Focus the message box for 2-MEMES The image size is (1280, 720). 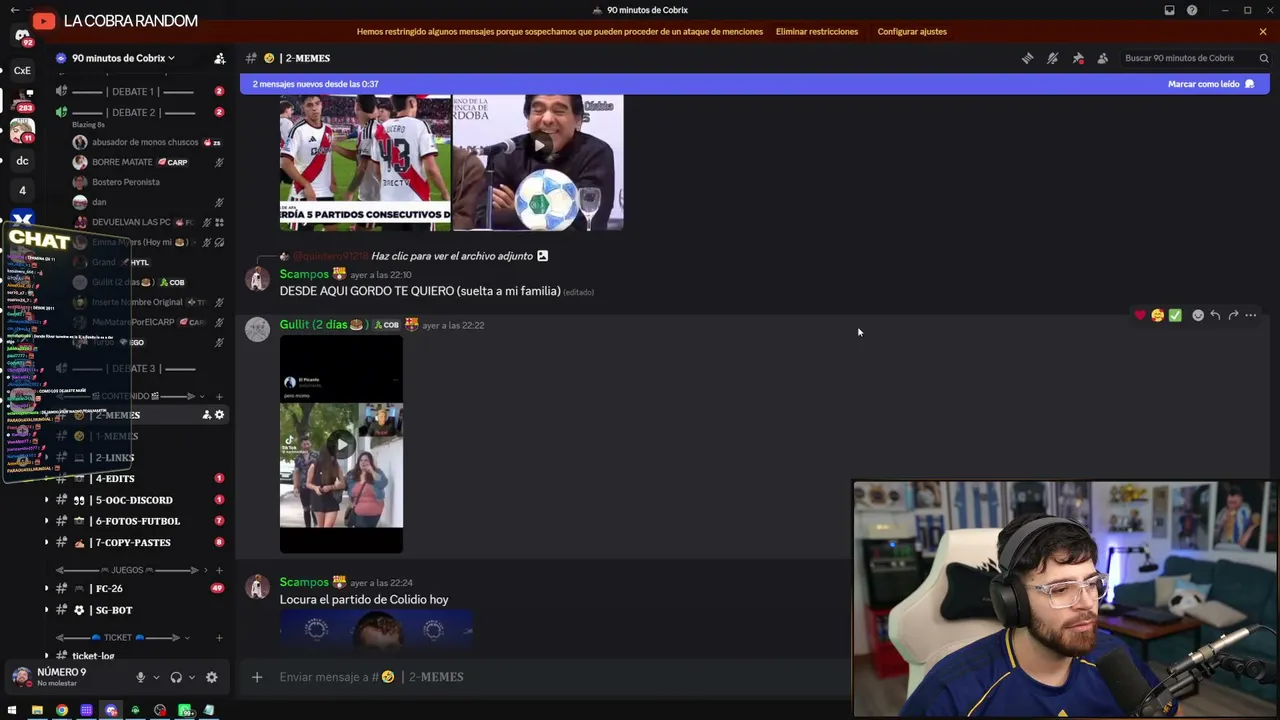pyautogui.click(x=560, y=677)
